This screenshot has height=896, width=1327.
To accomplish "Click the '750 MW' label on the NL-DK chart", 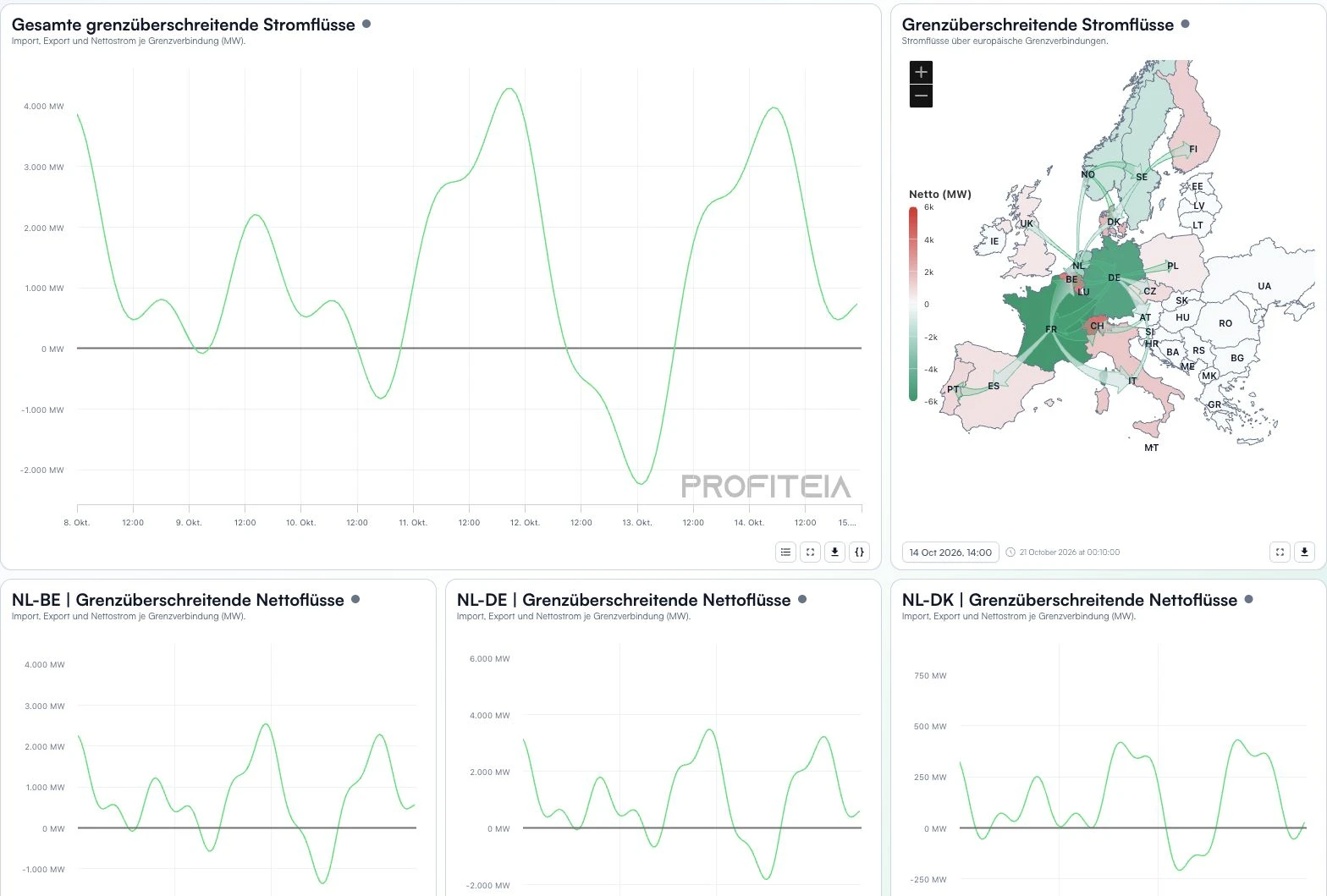I will tap(931, 676).
